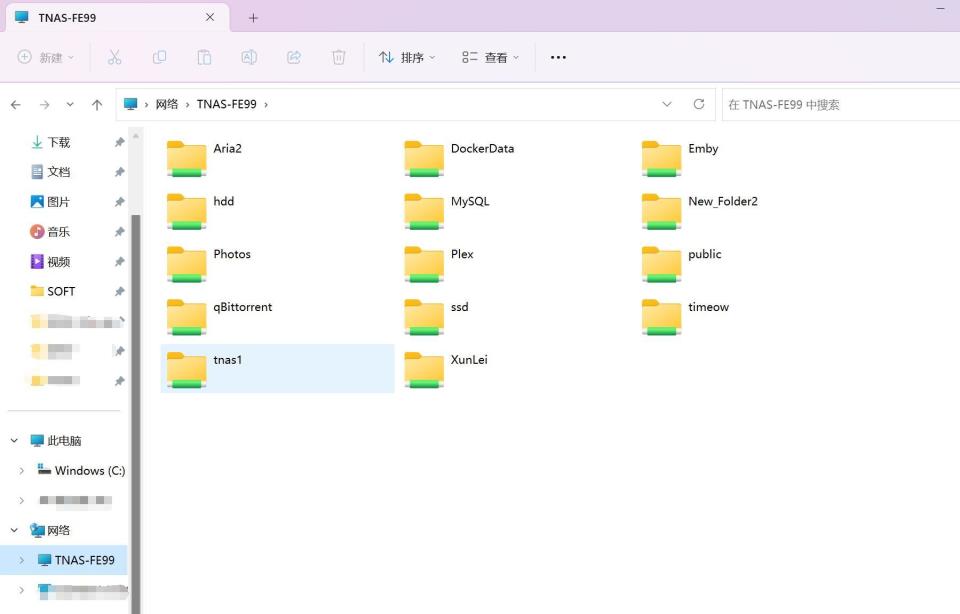Open 文档 in quick access
This screenshot has height=614, width=960.
[51, 172]
